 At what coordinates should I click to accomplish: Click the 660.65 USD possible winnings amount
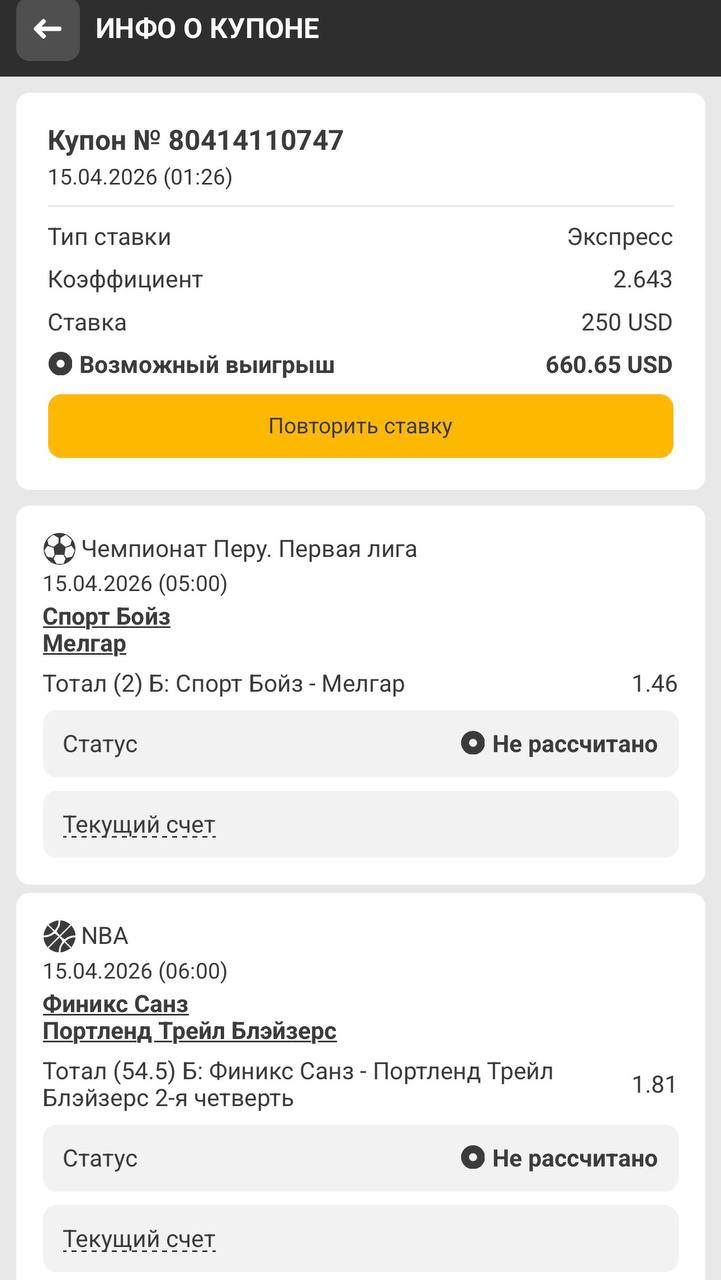[608, 365]
